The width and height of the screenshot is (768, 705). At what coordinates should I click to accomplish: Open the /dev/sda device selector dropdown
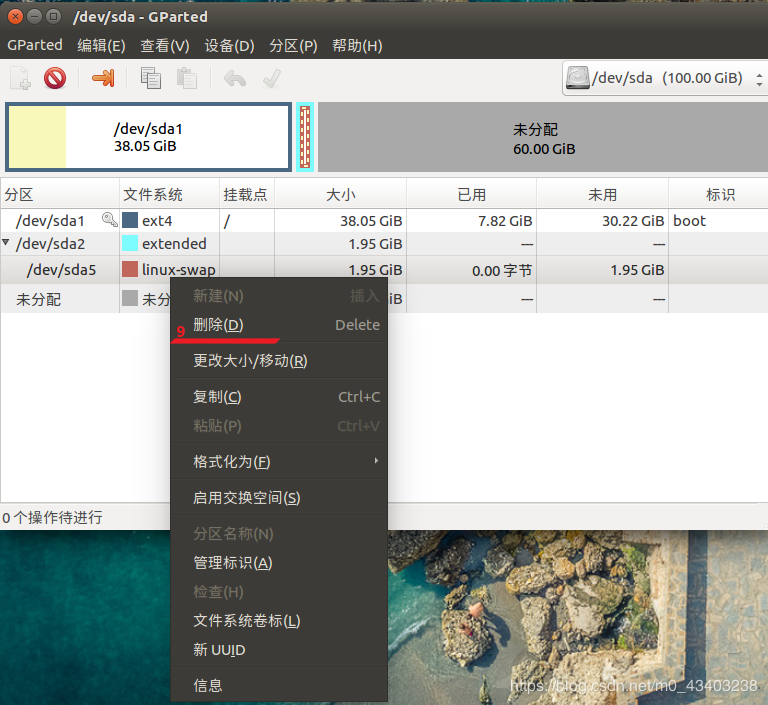point(665,78)
